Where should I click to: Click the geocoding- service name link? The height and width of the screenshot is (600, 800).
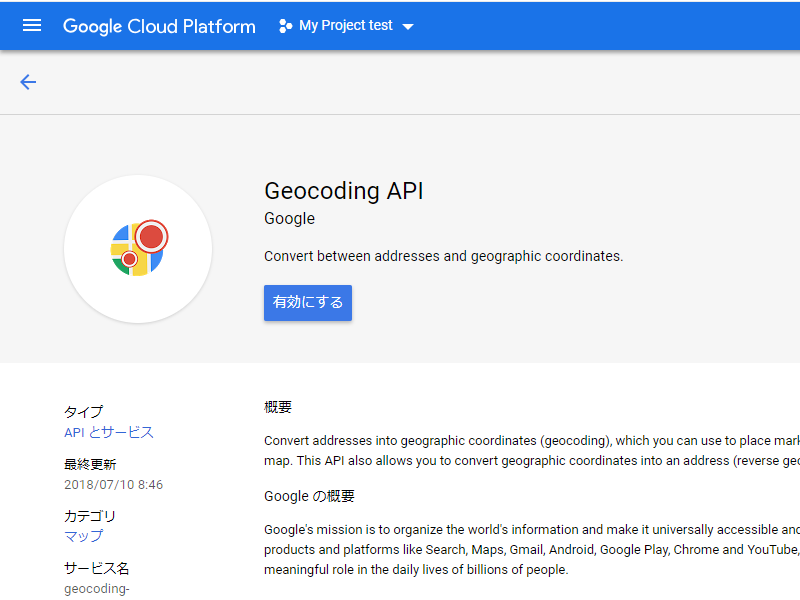coord(96,588)
